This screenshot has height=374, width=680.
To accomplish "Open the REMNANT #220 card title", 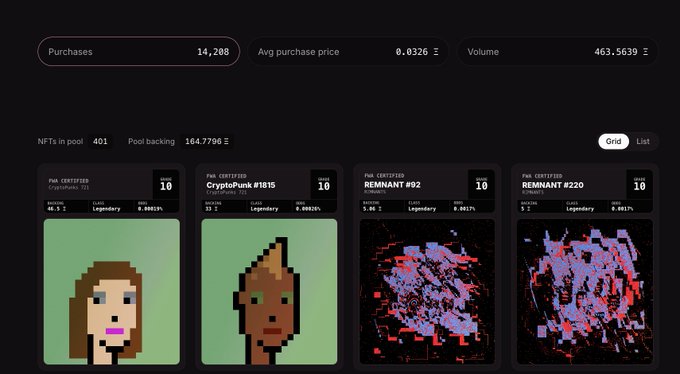I will pos(552,185).
